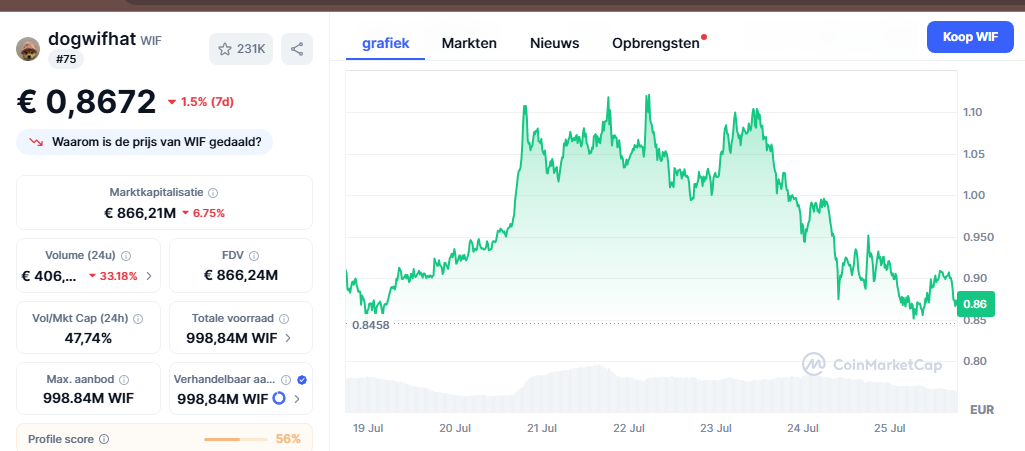Expand Verhandelbaar aanbod details chevron

(x=296, y=399)
